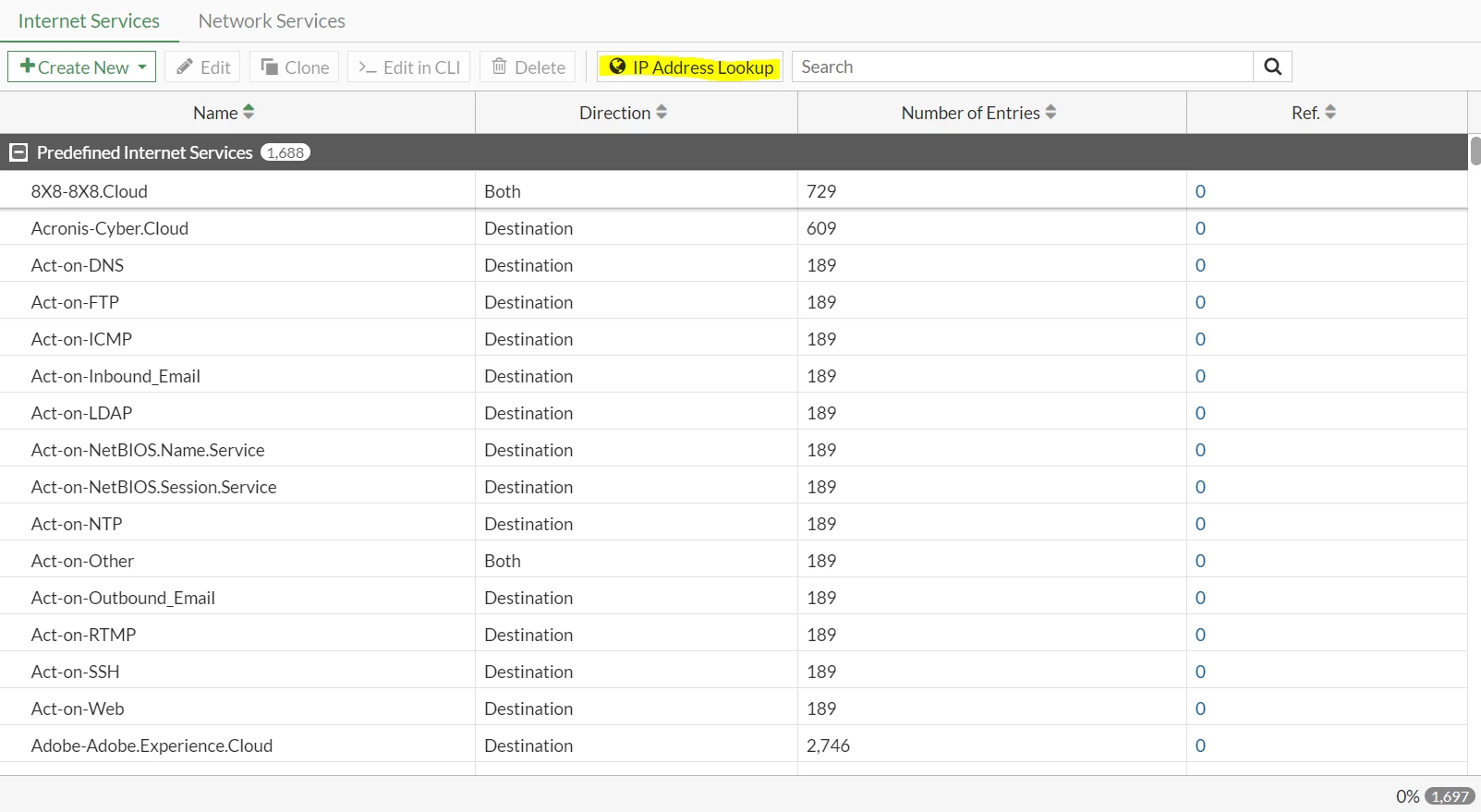Click the 2,746 entries value
The height and width of the screenshot is (812, 1481).
click(x=828, y=745)
